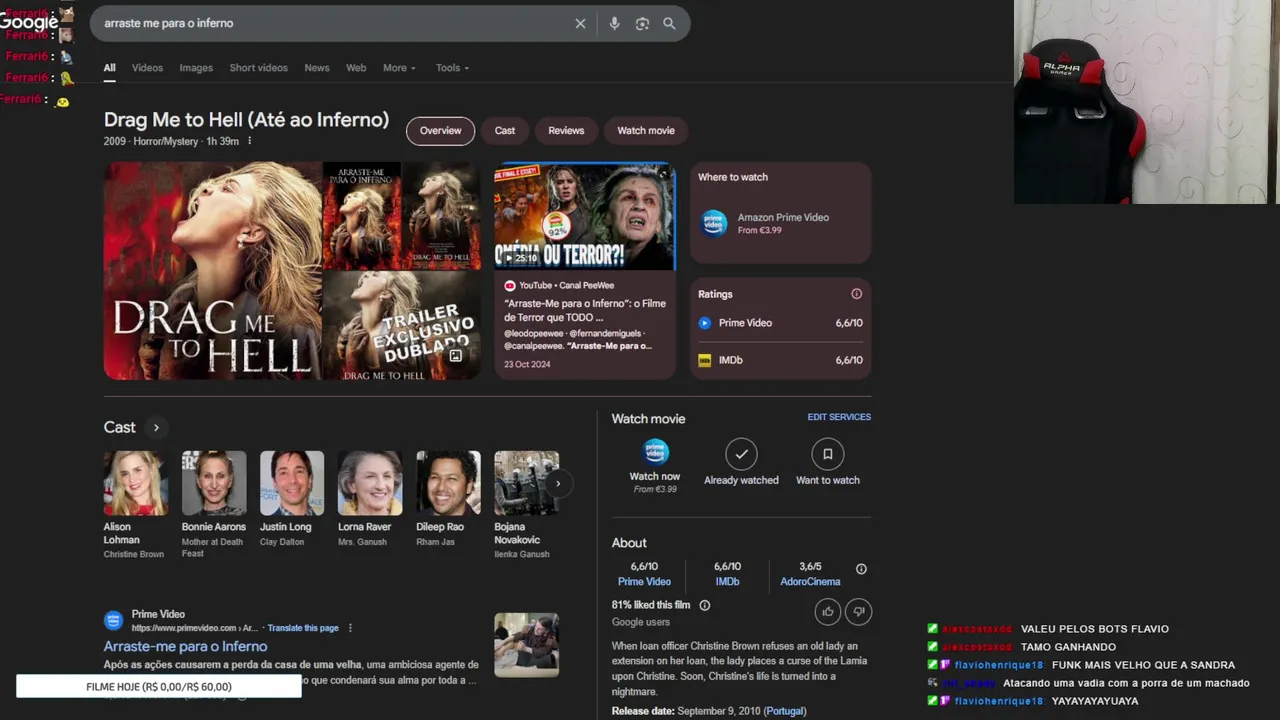
Task: Play Canal PeeWee YouTube video thumbnail
Action: click(584, 216)
